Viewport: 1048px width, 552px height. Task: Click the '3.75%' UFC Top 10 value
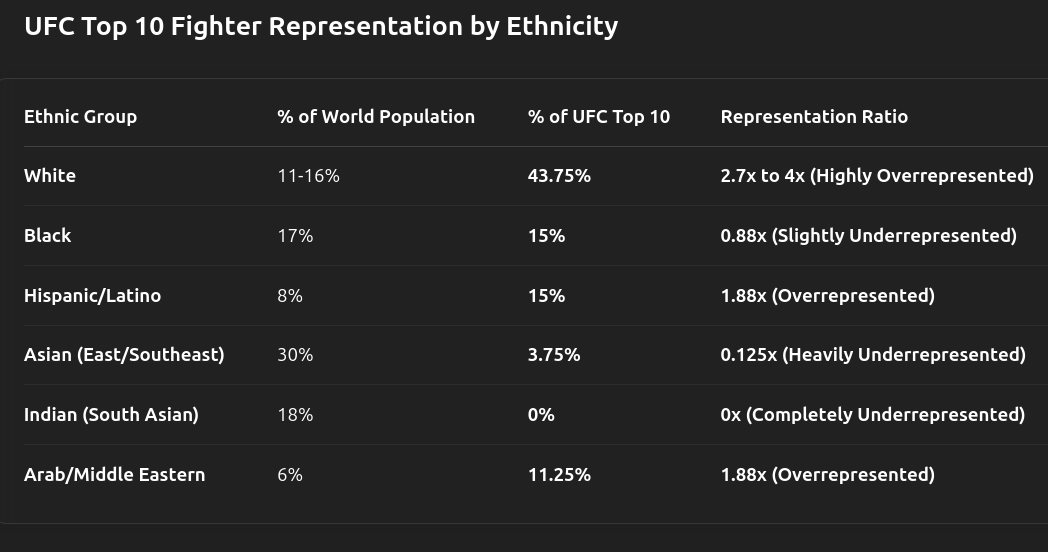point(554,354)
